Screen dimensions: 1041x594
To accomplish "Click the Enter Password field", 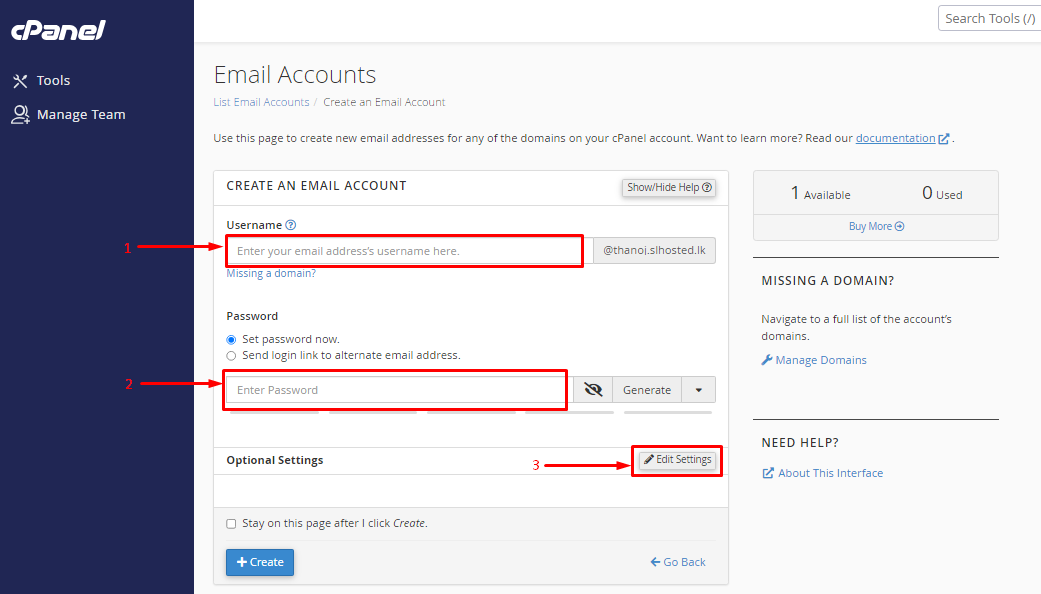I will coord(396,390).
